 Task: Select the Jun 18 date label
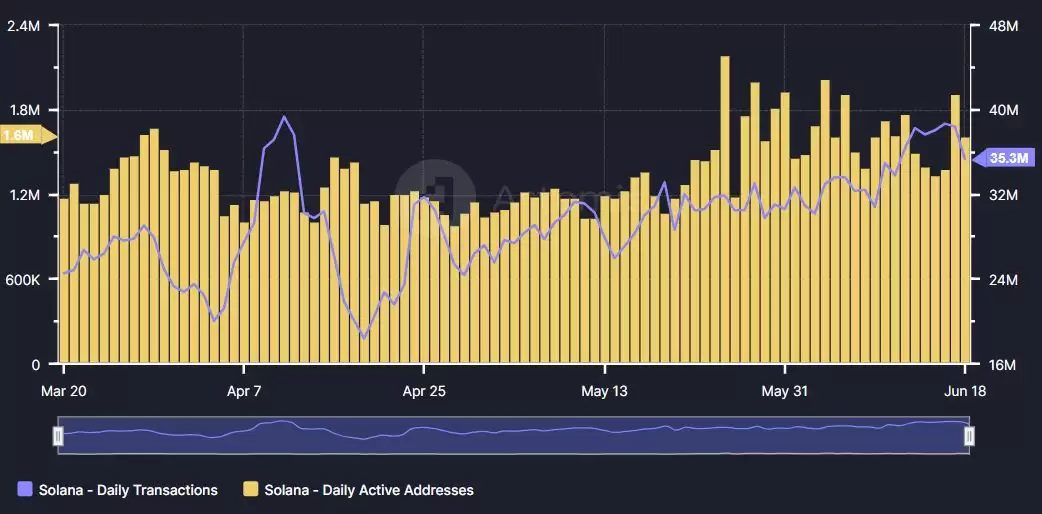pyautogui.click(x=964, y=391)
